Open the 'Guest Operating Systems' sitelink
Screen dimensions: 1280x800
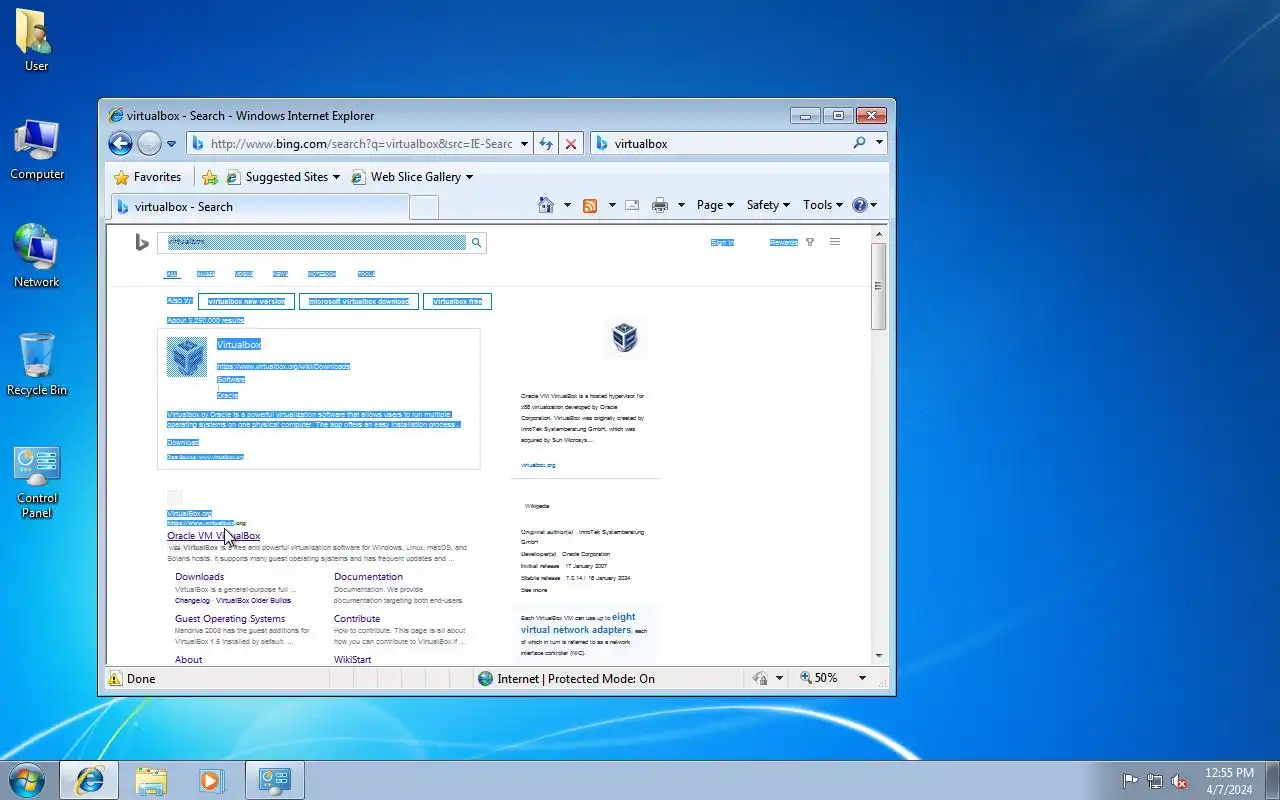coord(230,619)
